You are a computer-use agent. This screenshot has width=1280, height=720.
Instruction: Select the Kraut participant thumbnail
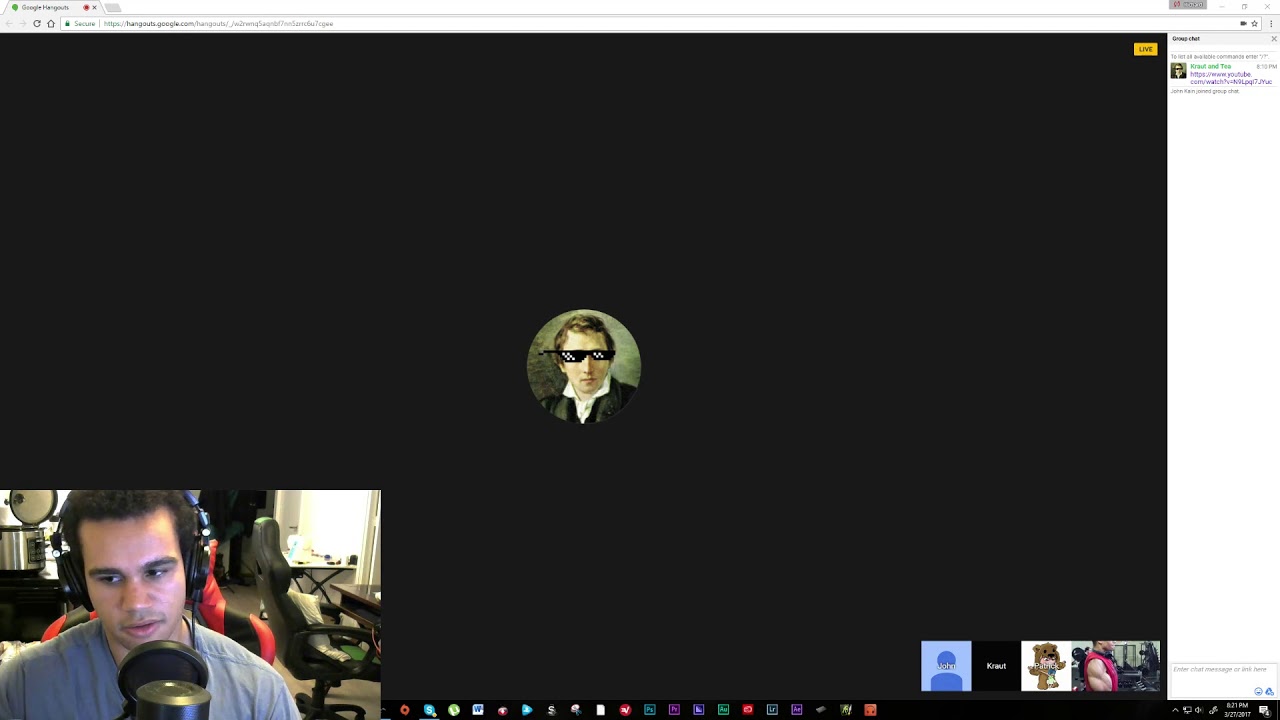click(996, 666)
